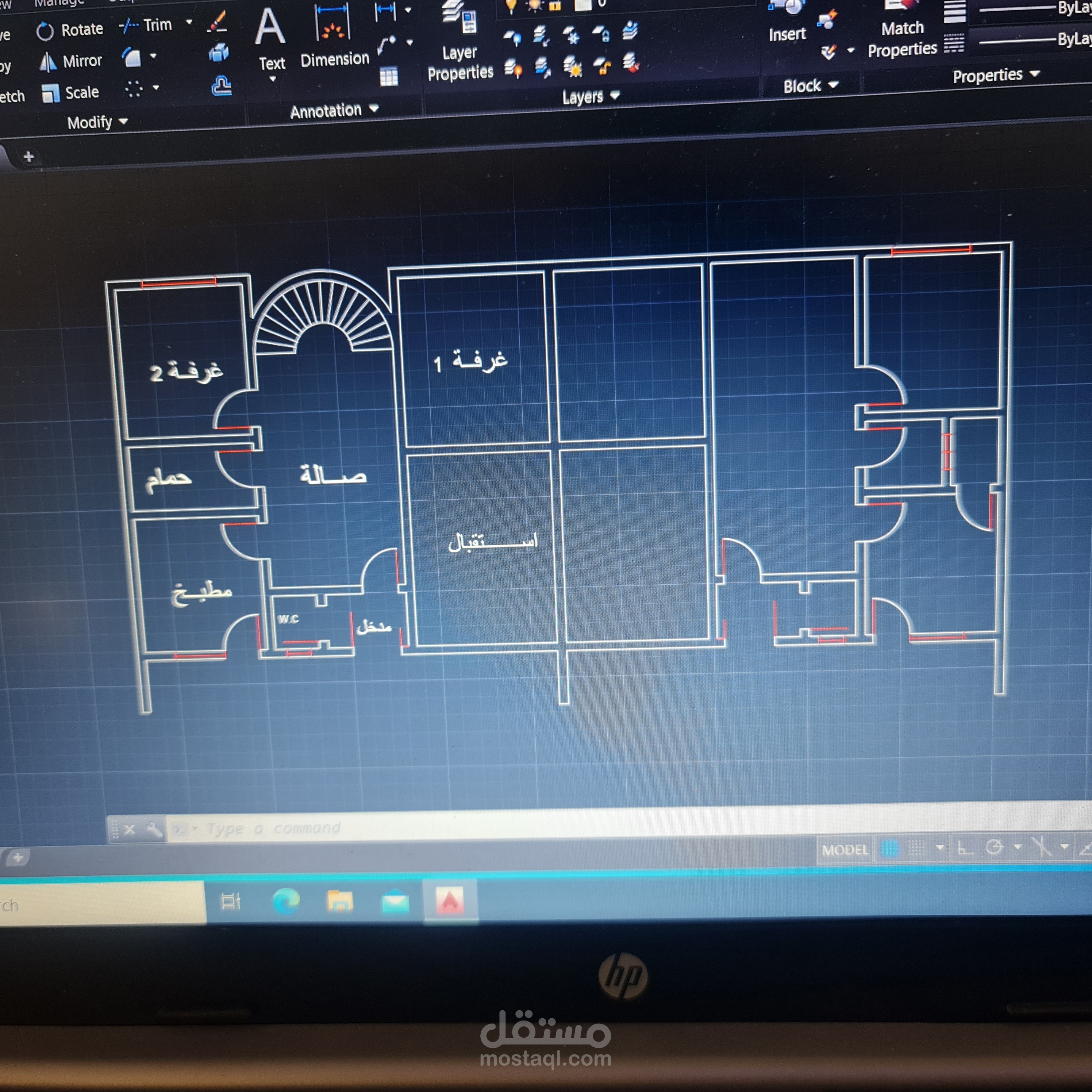Click the Fillet tool icon
Image resolution: width=1092 pixels, height=1092 pixels.
[132, 58]
